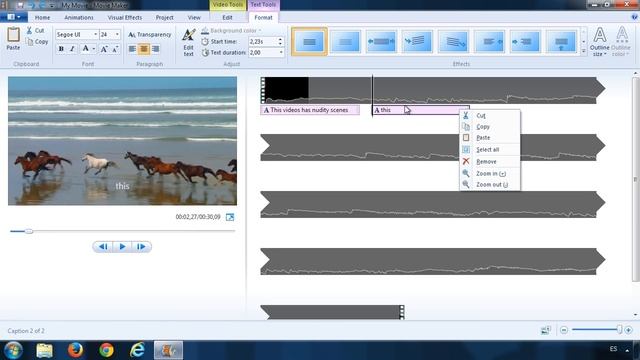This screenshot has height=360, width=640.
Task: Click the Next frame button
Action: click(x=141, y=247)
